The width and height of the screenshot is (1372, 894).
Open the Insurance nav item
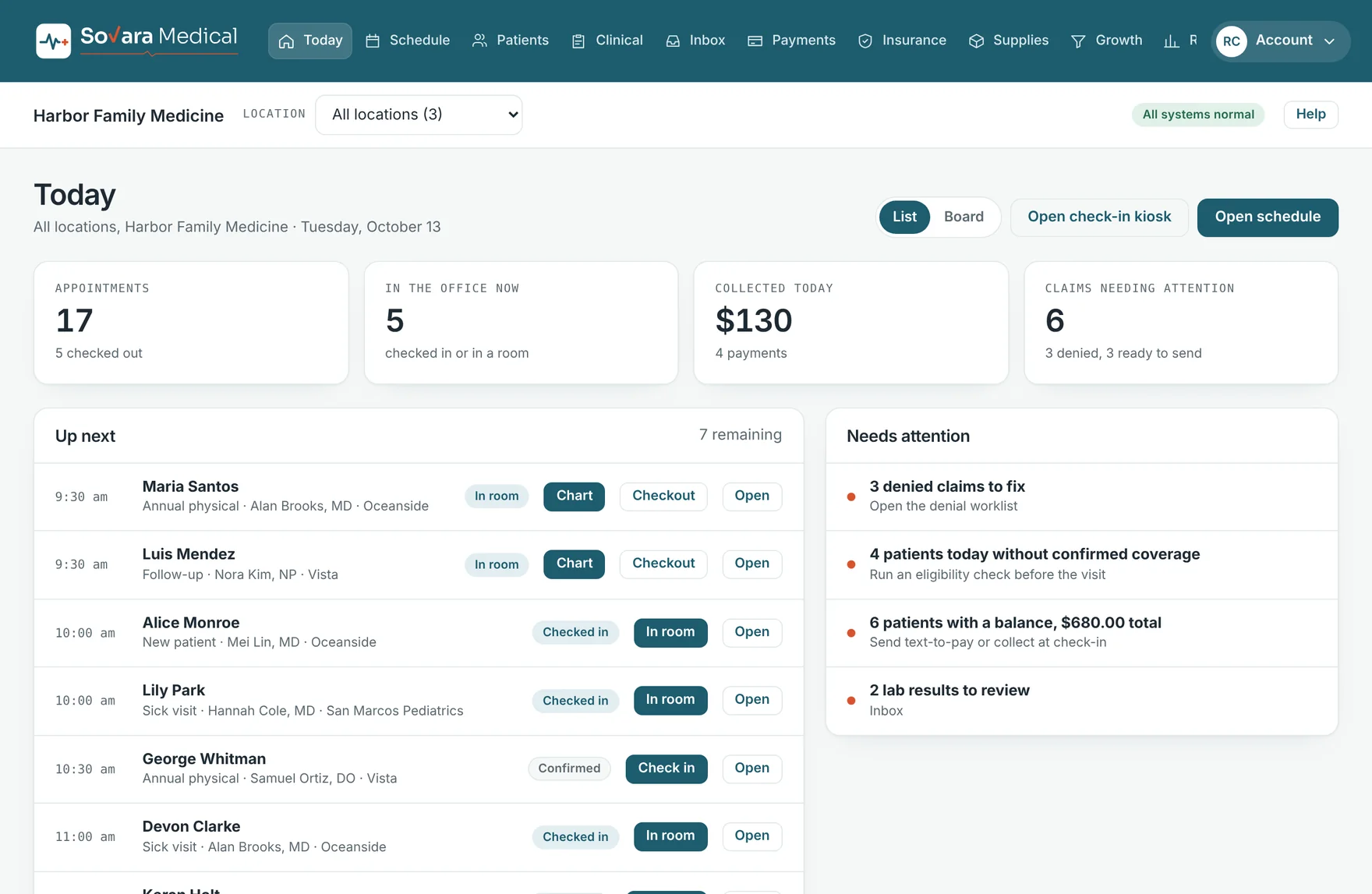click(902, 41)
